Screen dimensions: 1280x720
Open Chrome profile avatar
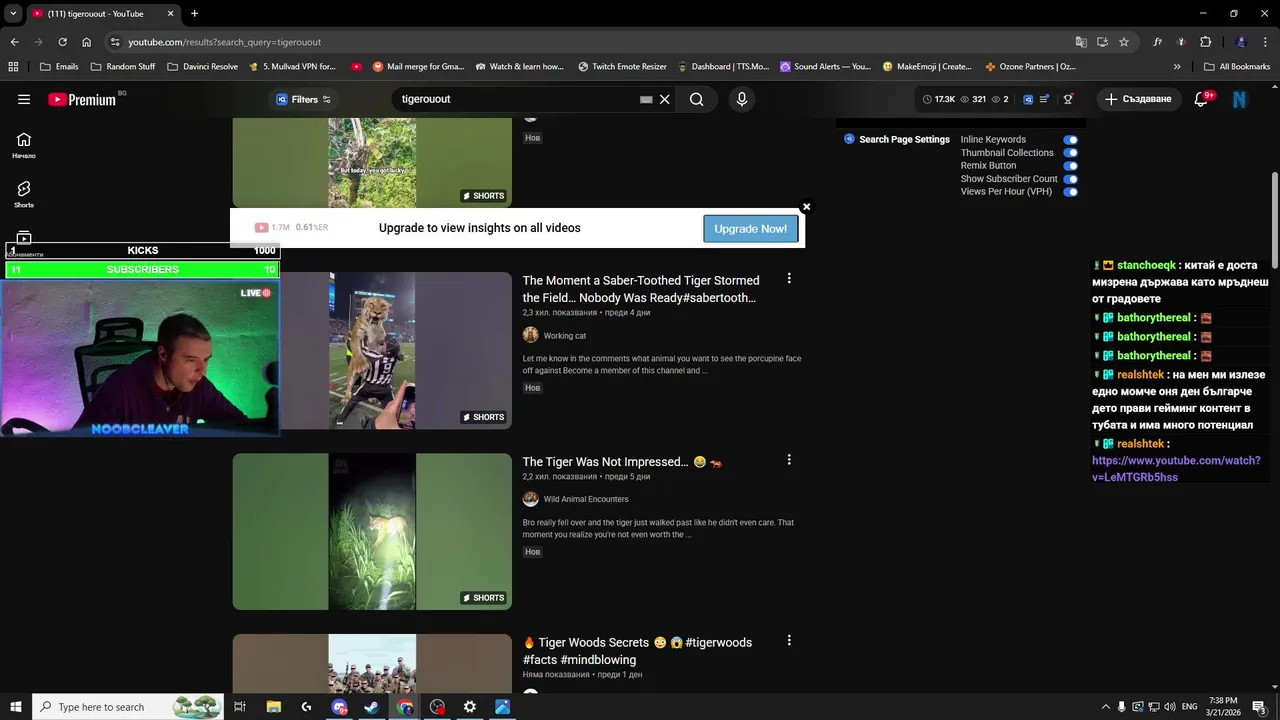(1241, 42)
